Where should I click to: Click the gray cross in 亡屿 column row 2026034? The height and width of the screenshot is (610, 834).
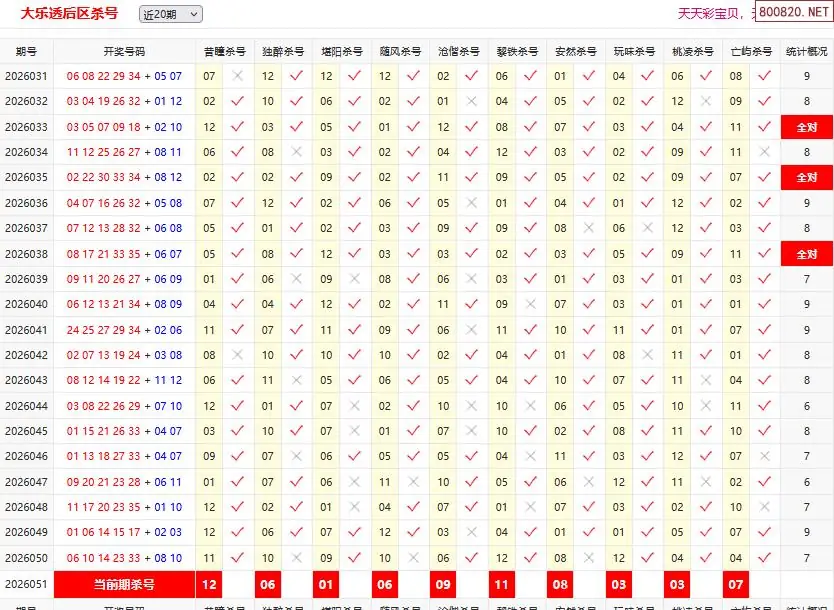click(764, 152)
